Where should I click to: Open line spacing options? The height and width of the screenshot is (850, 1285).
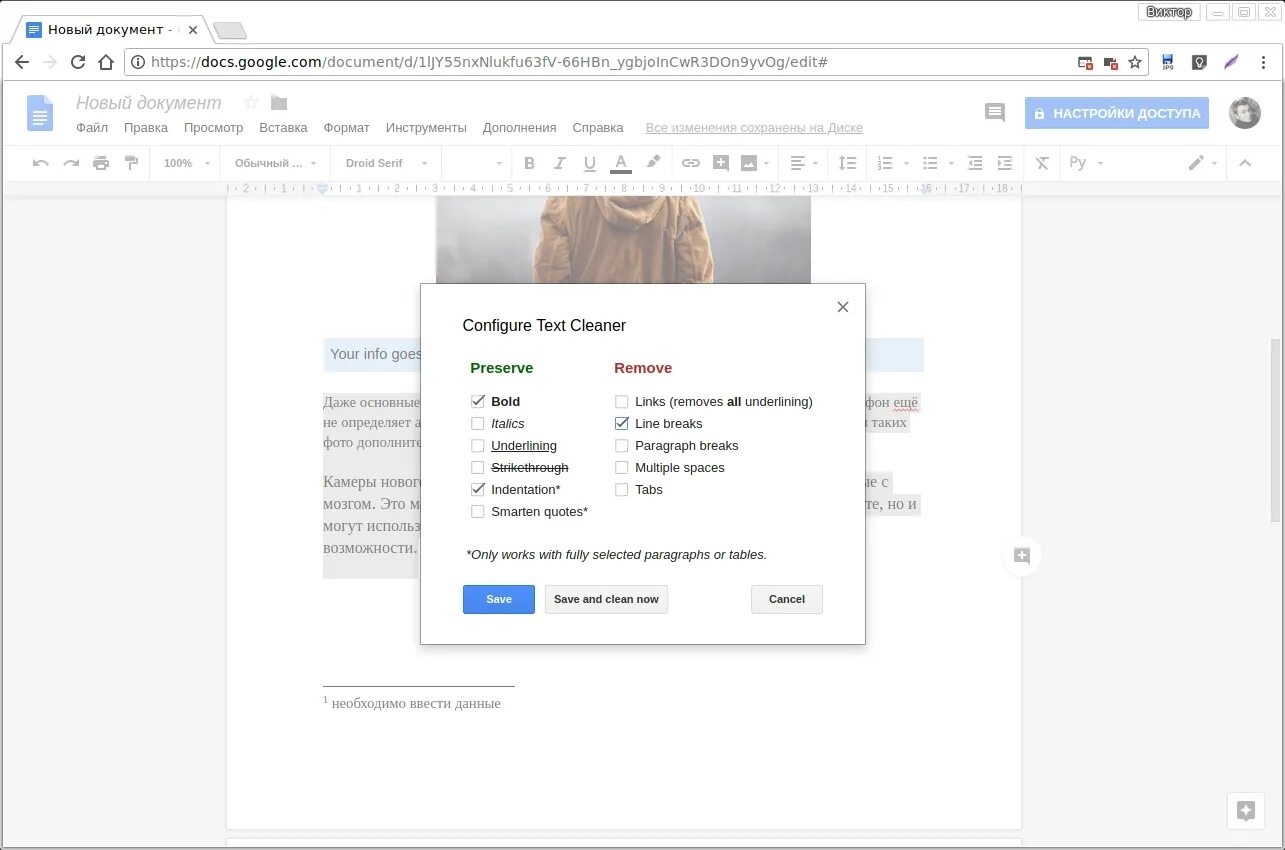coord(847,163)
